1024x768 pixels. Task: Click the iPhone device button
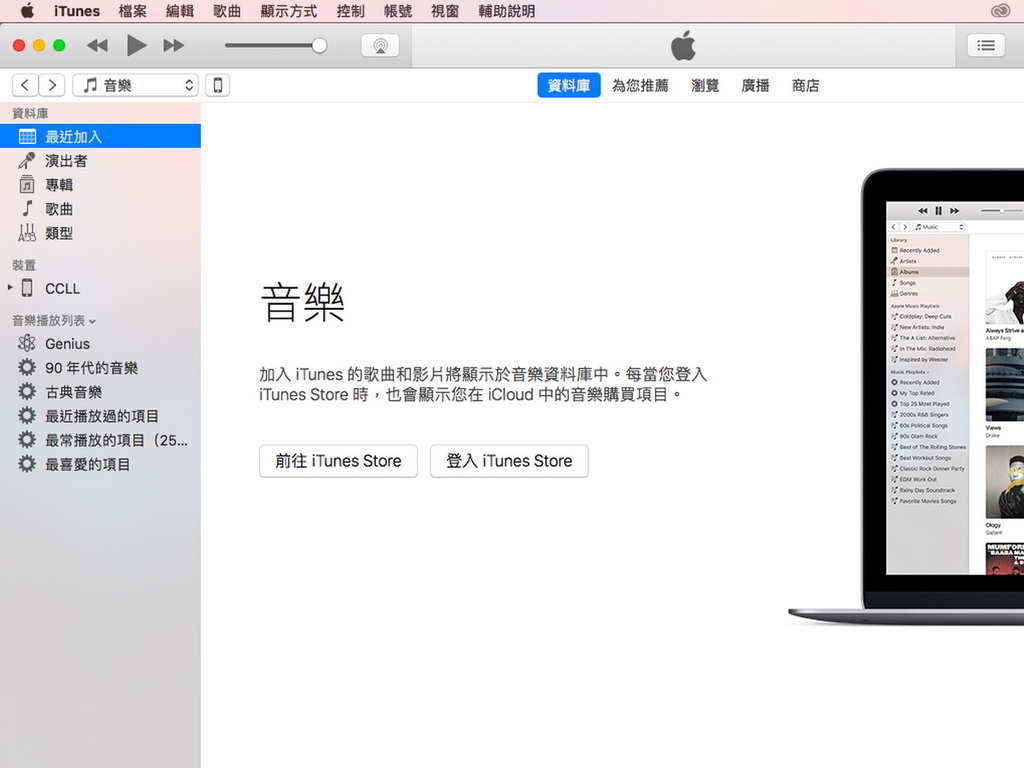(x=217, y=85)
